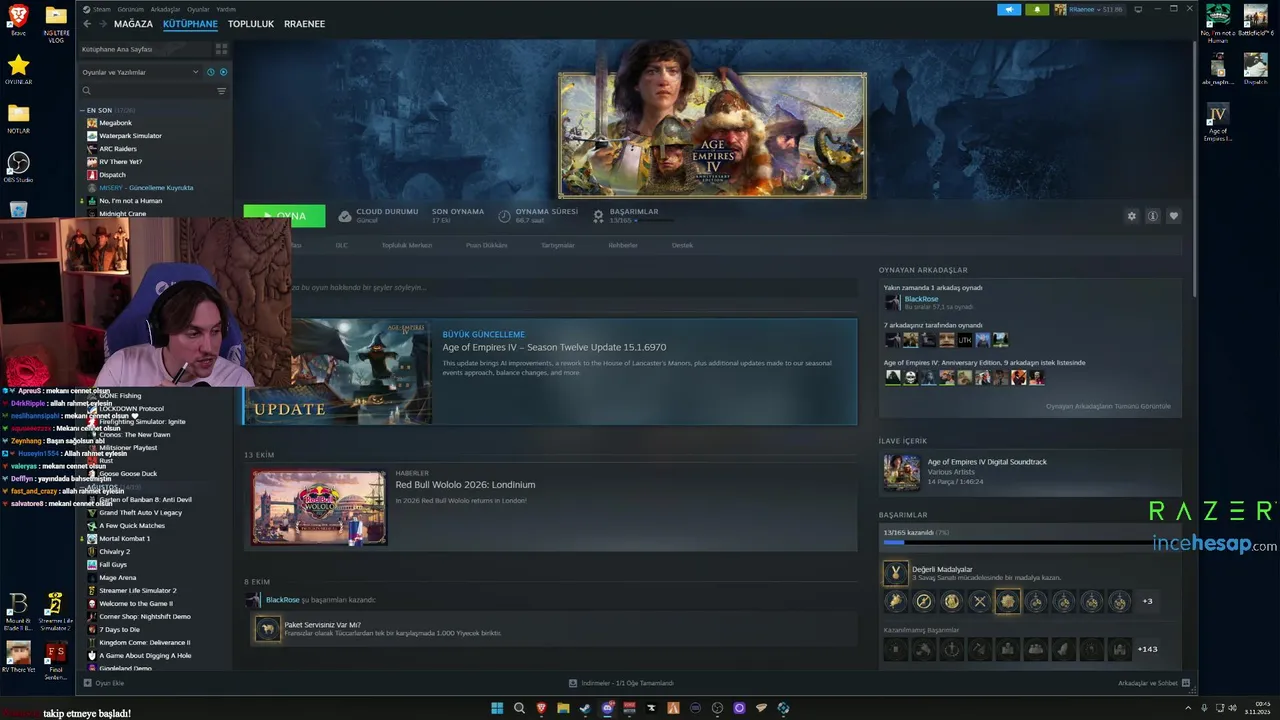
Task: Open Age of Empires IV Digital Soundtrack
Action: [x=987, y=462]
